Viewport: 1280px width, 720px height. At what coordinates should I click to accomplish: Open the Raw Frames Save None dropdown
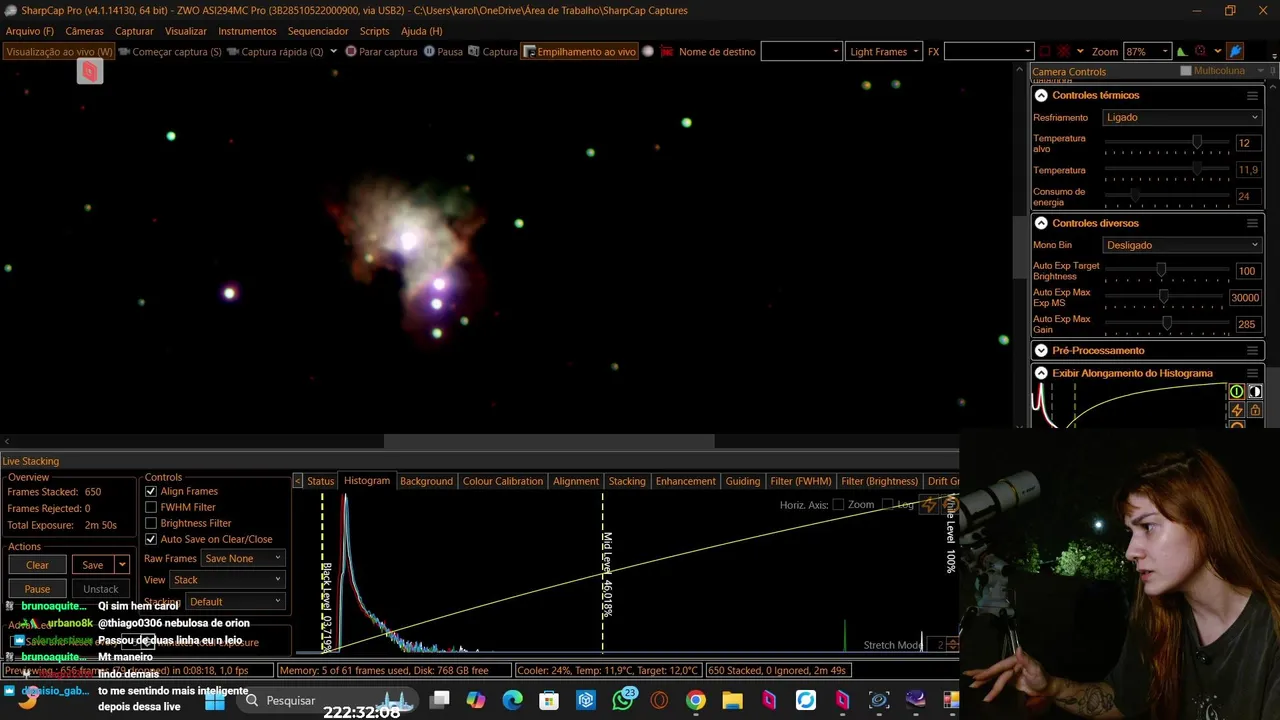243,558
